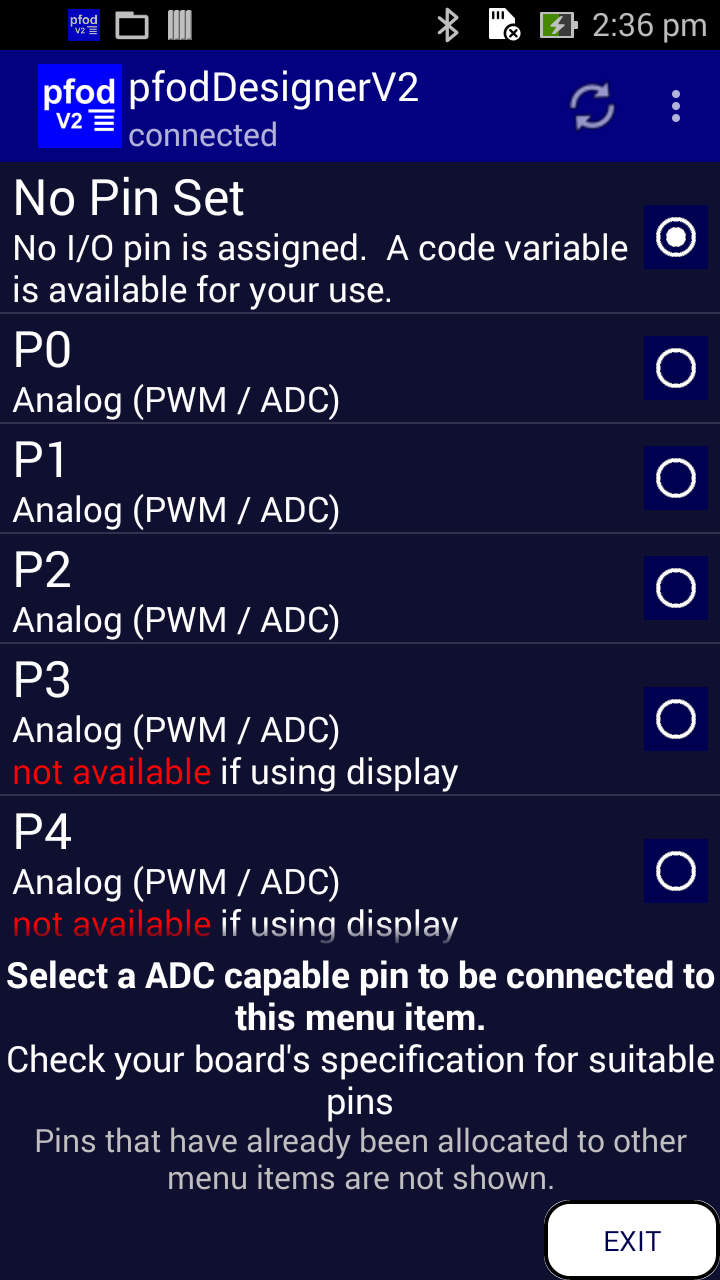Tap the P0 Analog (PWM / ADC) list entry

click(360, 369)
